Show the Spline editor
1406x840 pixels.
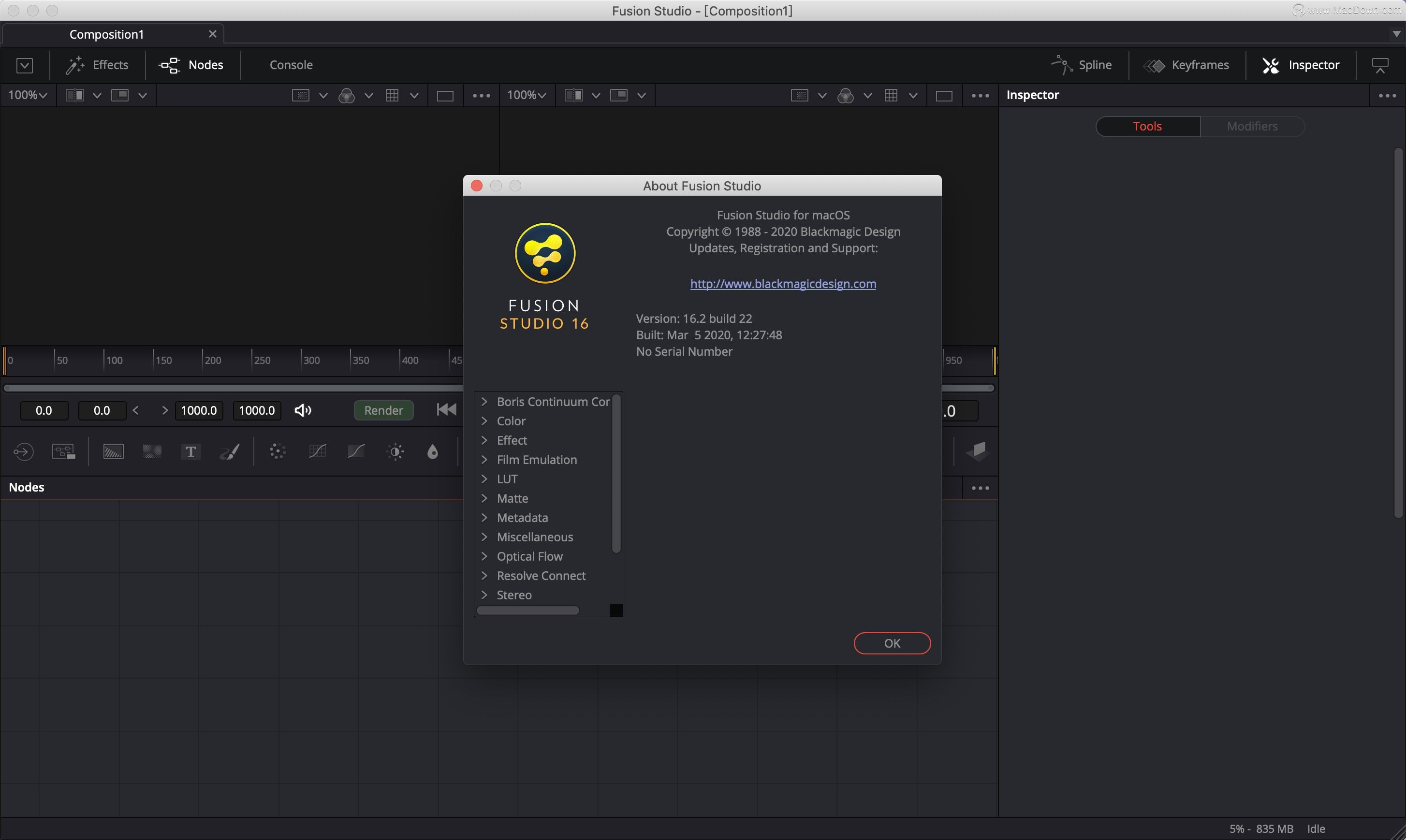tap(1081, 65)
